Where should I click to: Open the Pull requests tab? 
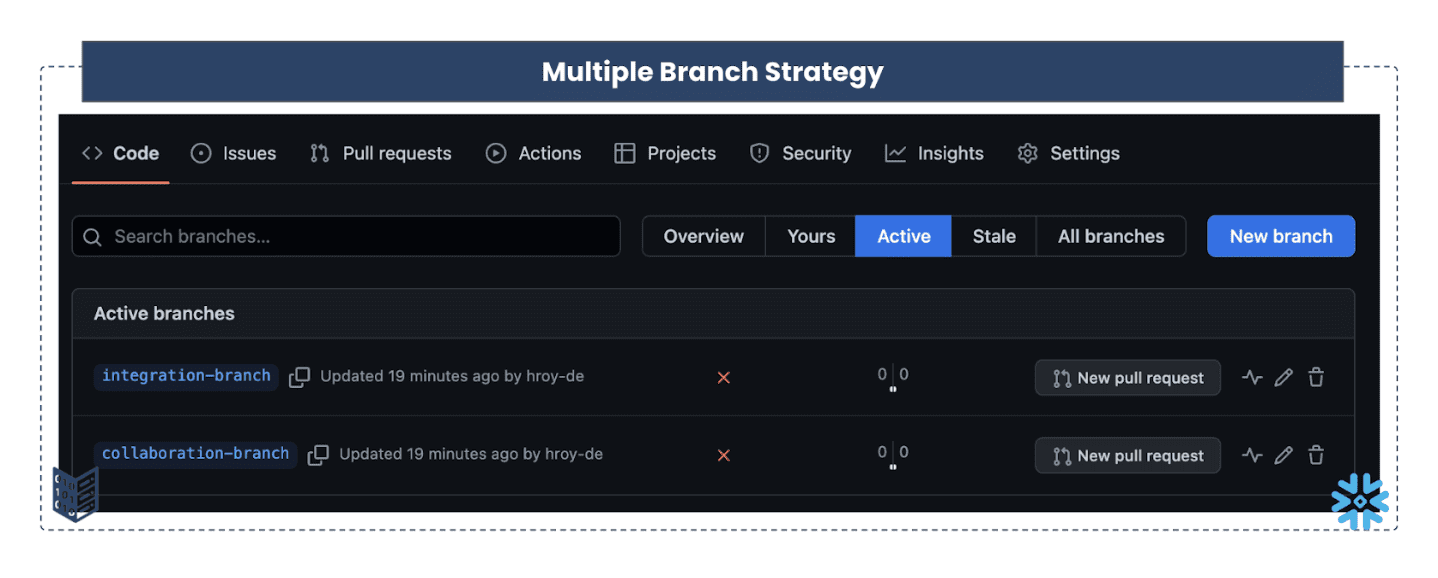click(x=381, y=154)
